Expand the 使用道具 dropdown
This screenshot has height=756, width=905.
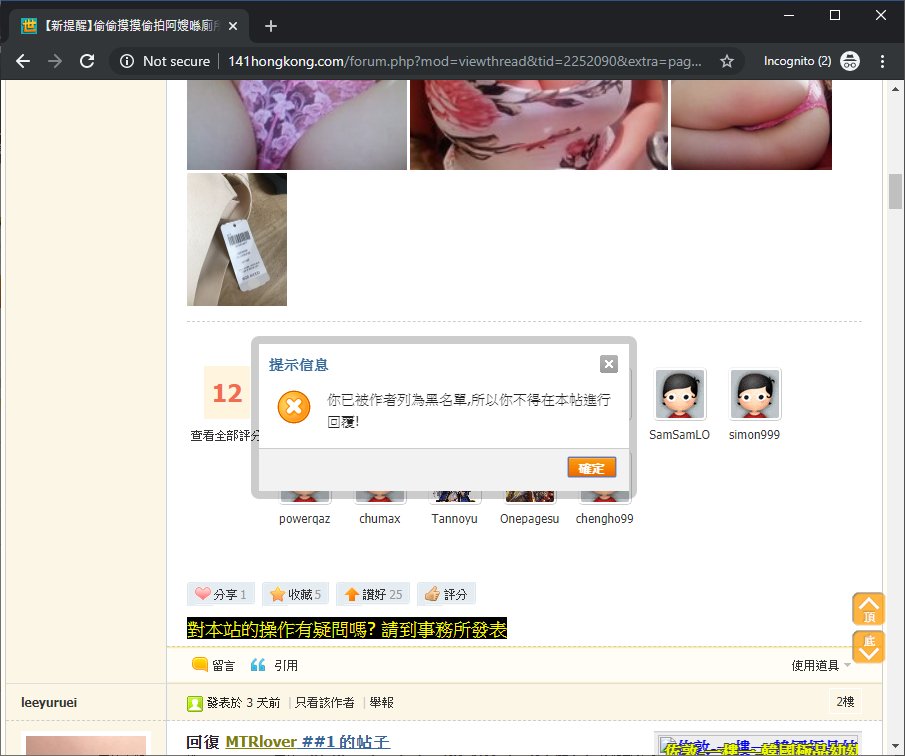tap(821, 665)
